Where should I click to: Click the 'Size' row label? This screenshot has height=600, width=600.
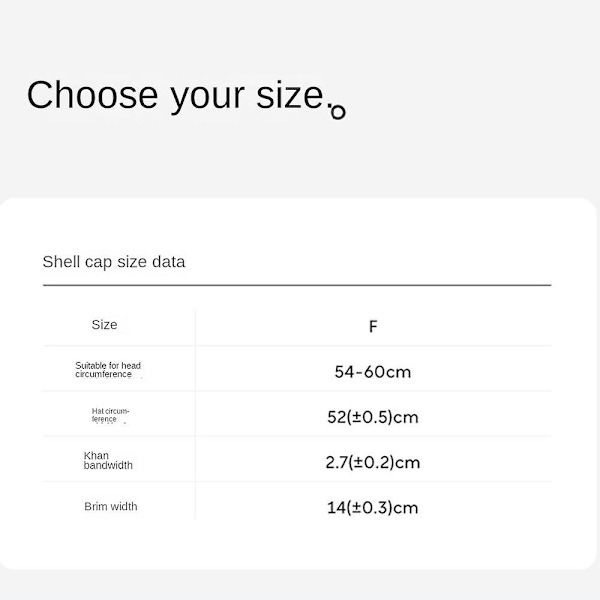pyautogui.click(x=104, y=324)
